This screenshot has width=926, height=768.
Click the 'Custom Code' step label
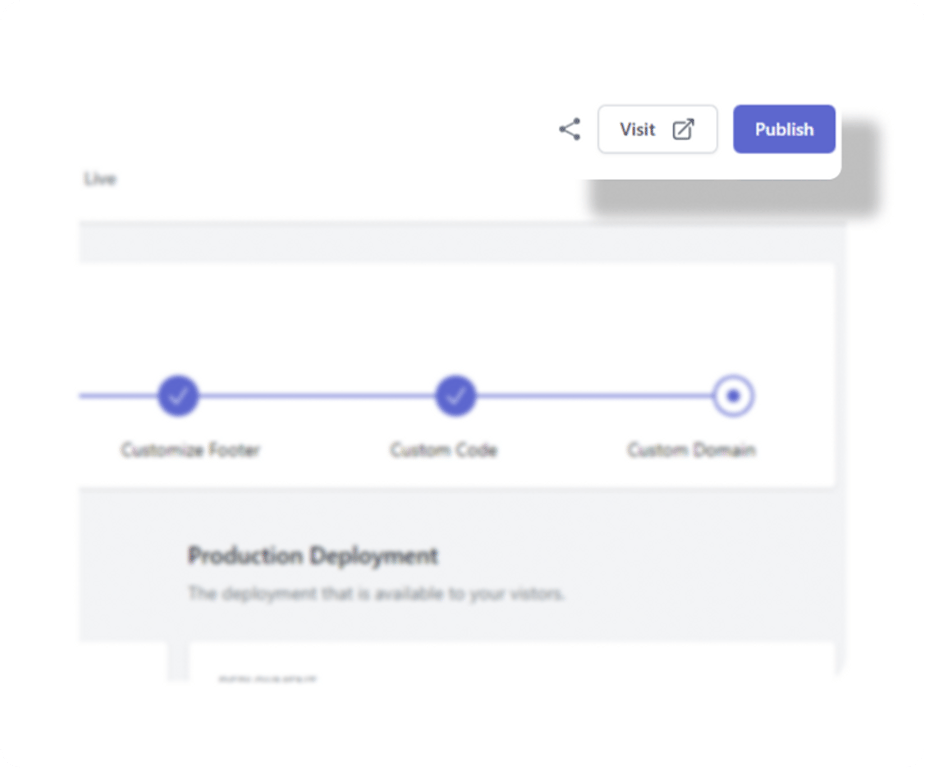pos(444,450)
